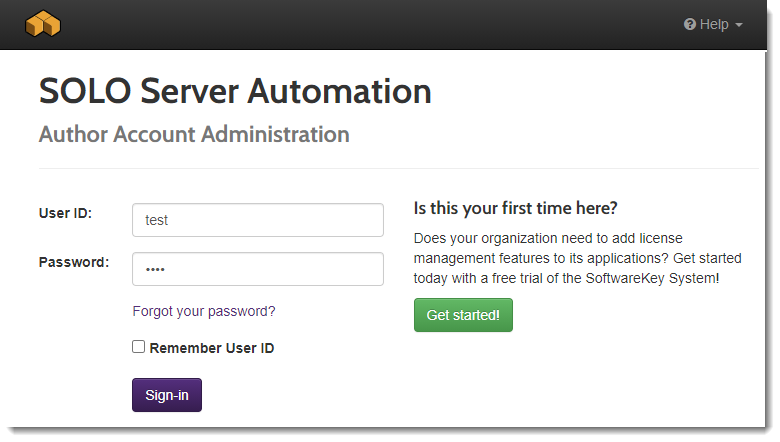Viewport: 780px width, 442px height.
Task: Click the orange cubes logo
Action: 43,24
